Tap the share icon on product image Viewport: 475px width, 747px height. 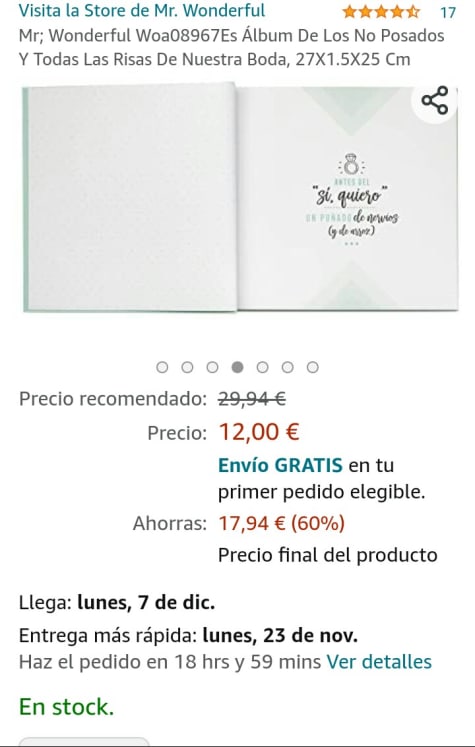click(435, 100)
